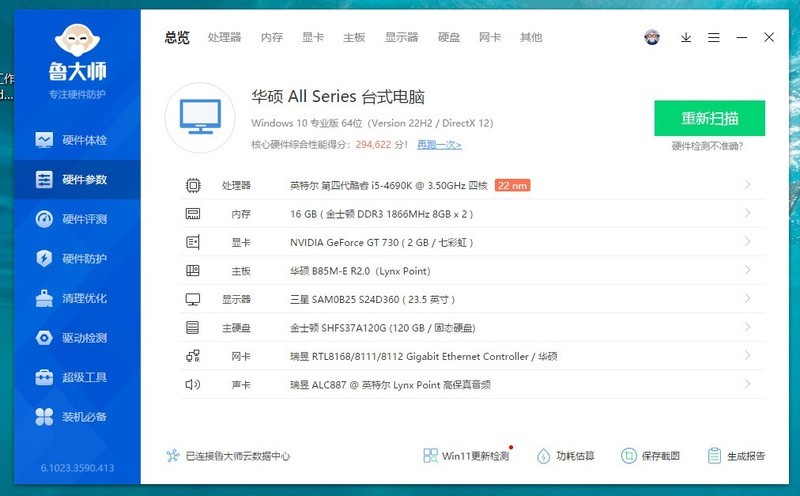
Task: Open the hamburger menu icon
Action: [x=714, y=37]
